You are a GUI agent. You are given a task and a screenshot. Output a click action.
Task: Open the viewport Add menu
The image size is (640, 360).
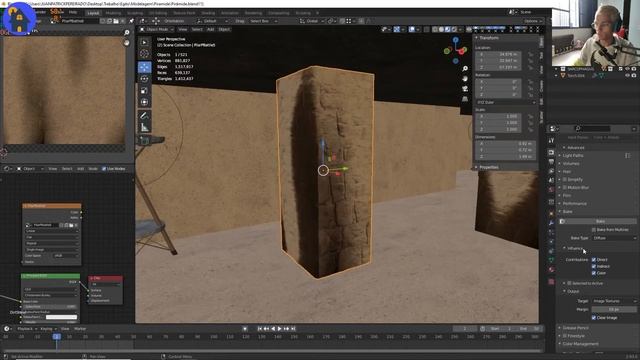pyautogui.click(x=210, y=29)
